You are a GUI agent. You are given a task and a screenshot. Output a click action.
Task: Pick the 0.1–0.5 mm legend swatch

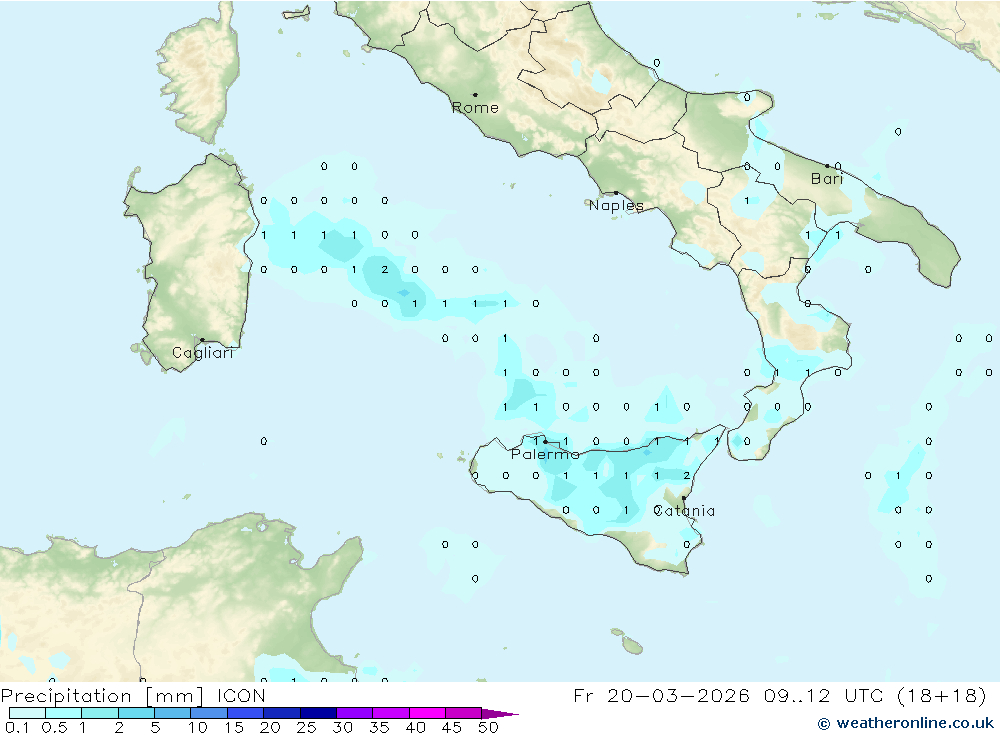tap(27, 713)
